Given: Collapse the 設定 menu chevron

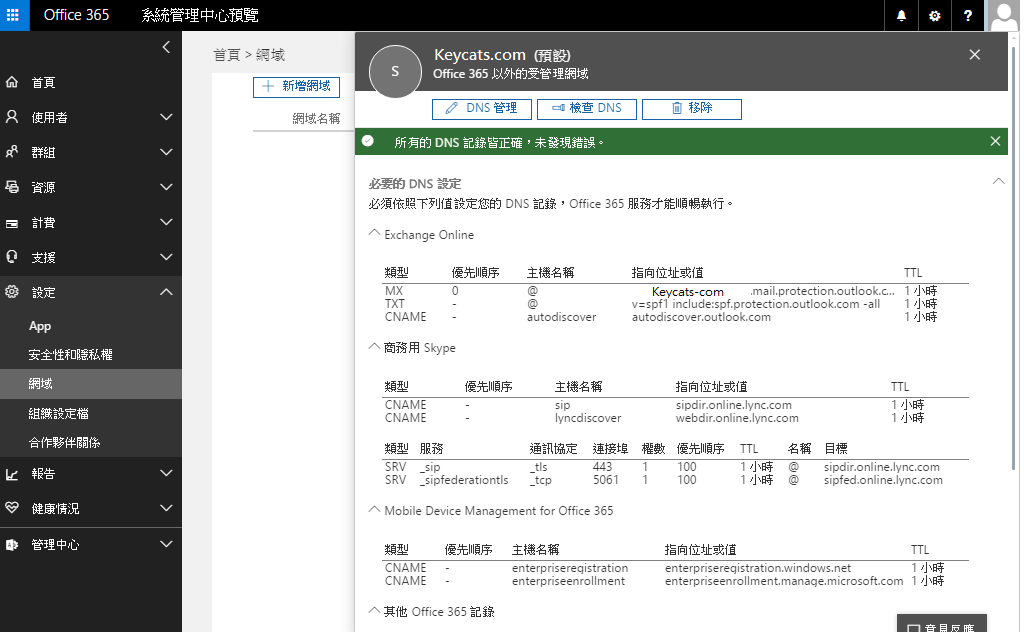Looking at the screenshot, I should (167, 292).
